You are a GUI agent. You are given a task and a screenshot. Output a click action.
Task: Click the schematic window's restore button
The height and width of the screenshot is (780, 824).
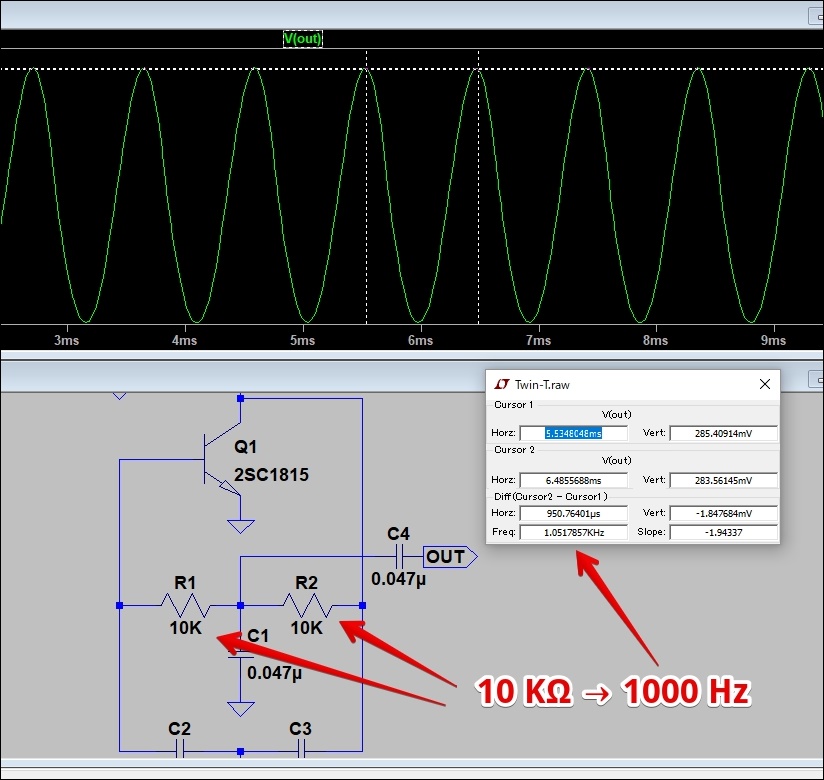click(816, 379)
